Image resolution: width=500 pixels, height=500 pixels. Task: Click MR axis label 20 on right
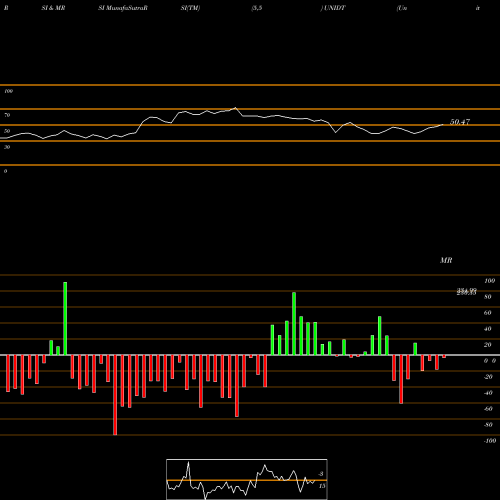[488, 345]
